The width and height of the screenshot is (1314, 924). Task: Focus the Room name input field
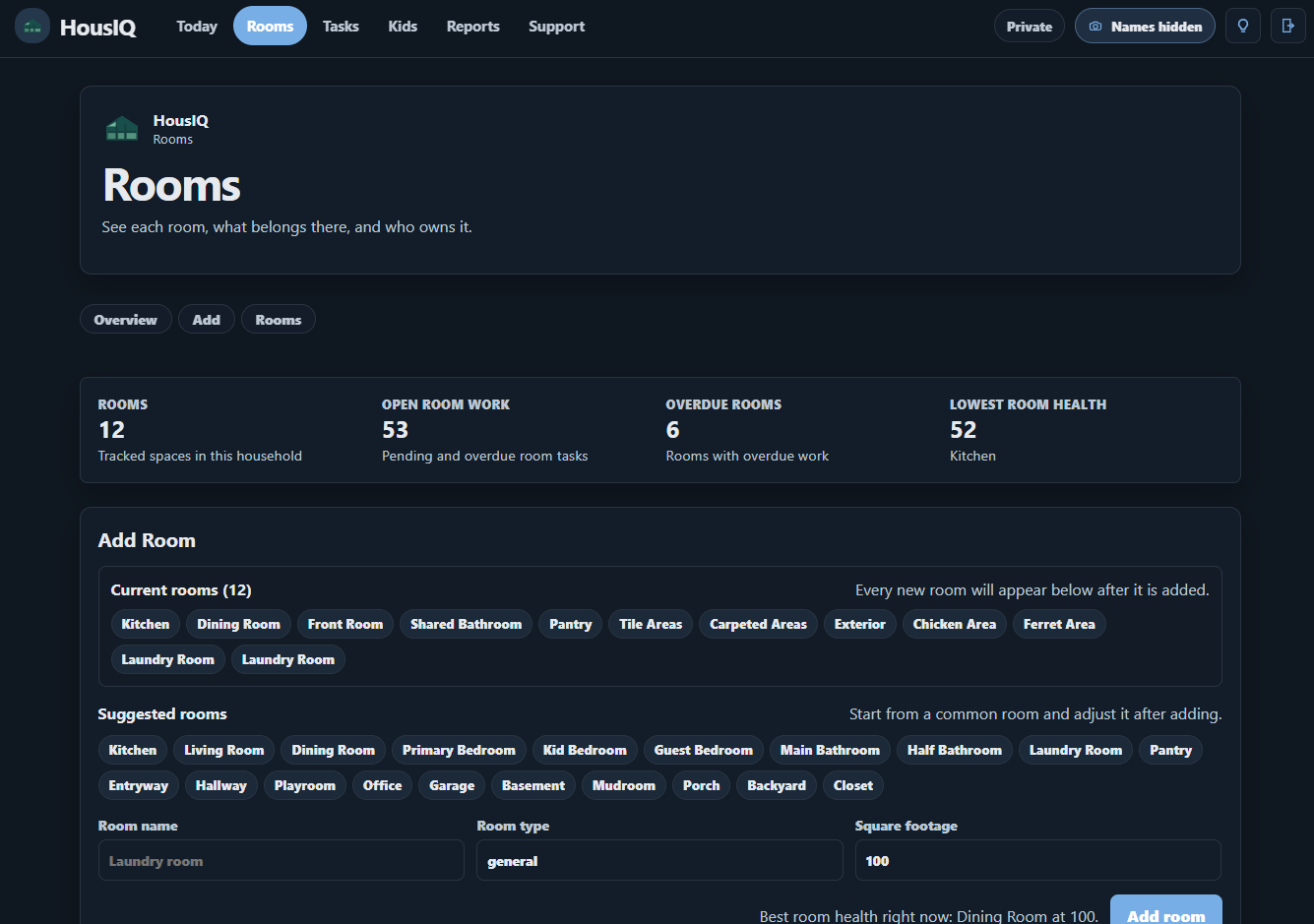coord(282,860)
